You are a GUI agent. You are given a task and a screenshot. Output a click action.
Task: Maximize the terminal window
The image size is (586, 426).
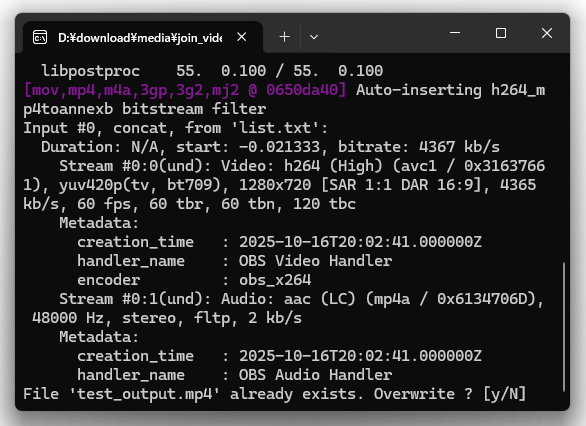point(501,33)
